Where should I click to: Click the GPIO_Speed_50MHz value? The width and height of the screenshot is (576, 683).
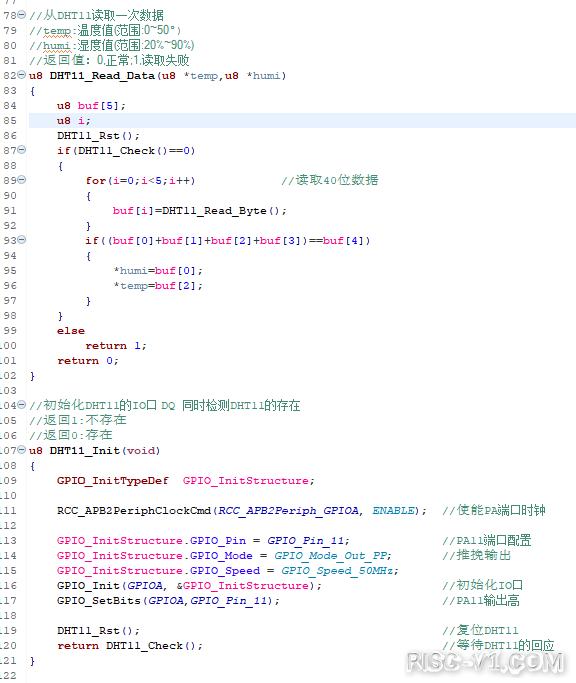click(338, 571)
